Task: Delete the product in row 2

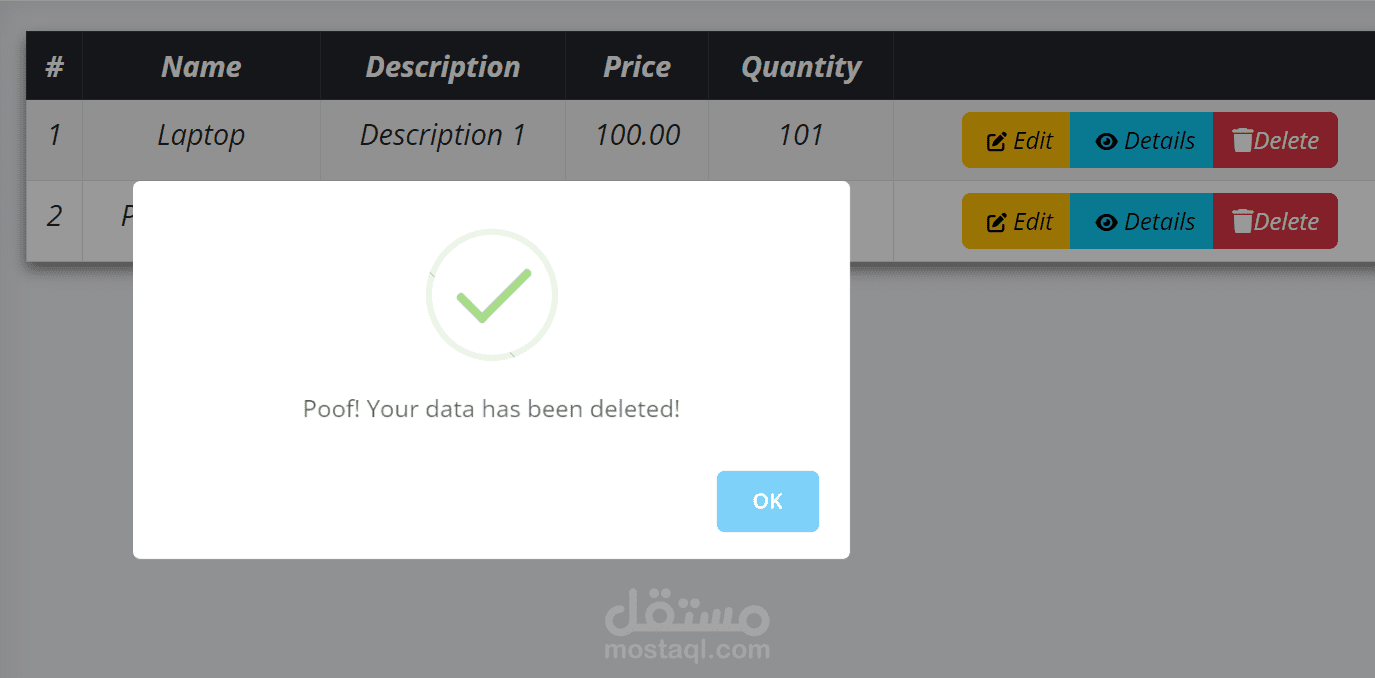Action: 1275,221
